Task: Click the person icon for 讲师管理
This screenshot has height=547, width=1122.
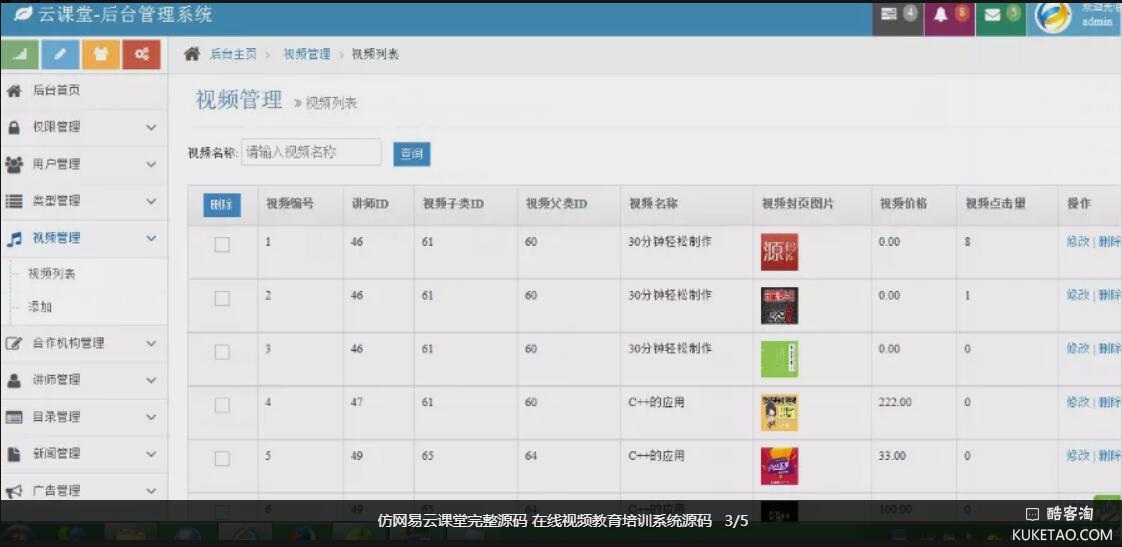Action: [x=14, y=381]
